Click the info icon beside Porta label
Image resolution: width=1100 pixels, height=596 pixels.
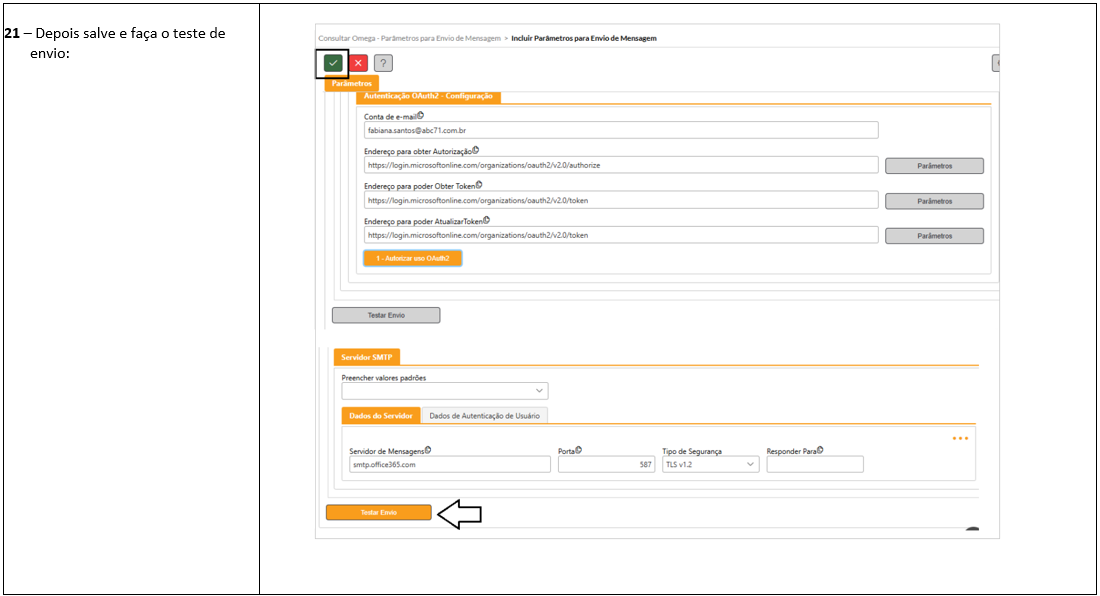pos(579,450)
